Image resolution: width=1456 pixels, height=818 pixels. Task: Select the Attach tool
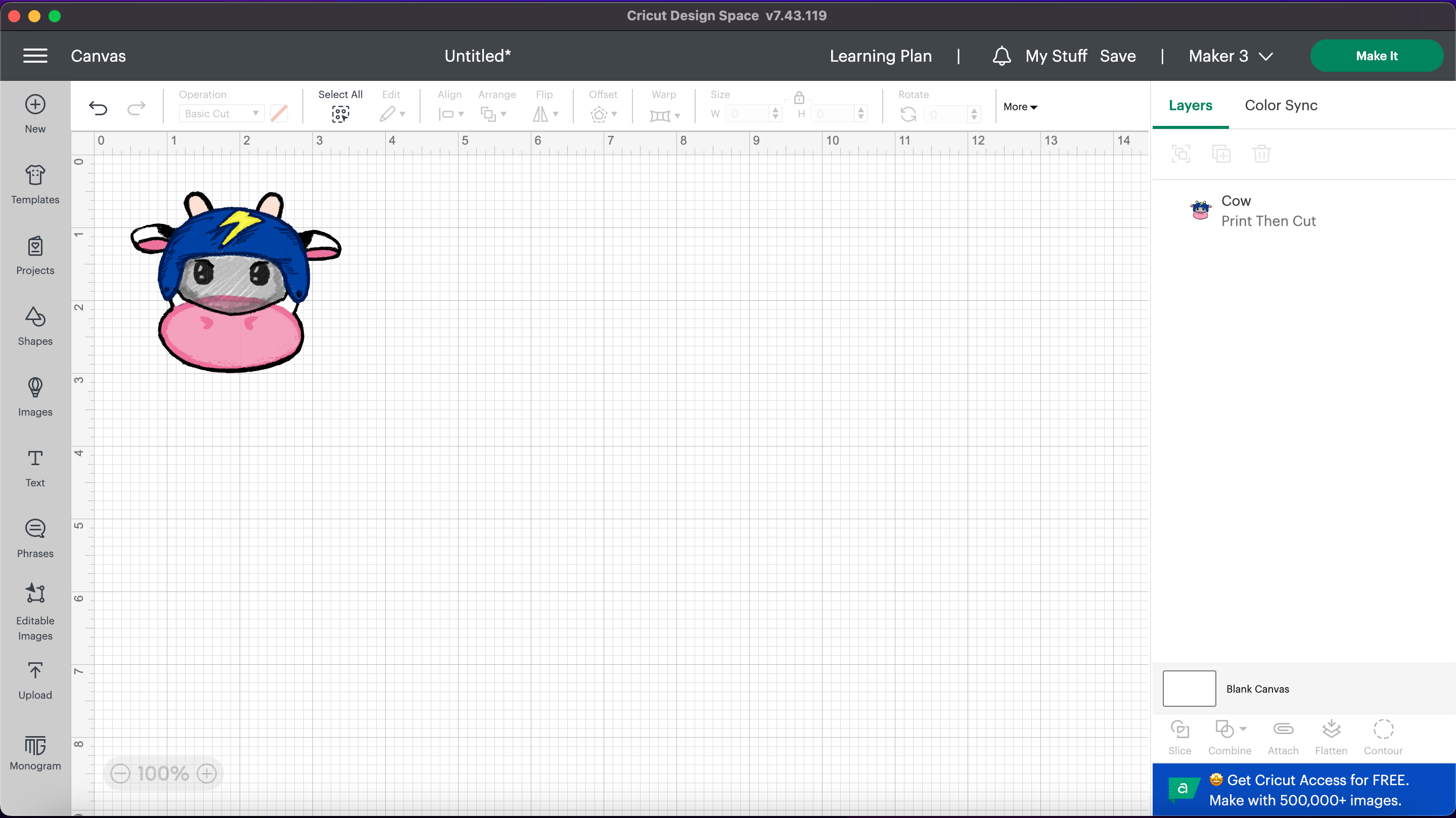tap(1283, 736)
